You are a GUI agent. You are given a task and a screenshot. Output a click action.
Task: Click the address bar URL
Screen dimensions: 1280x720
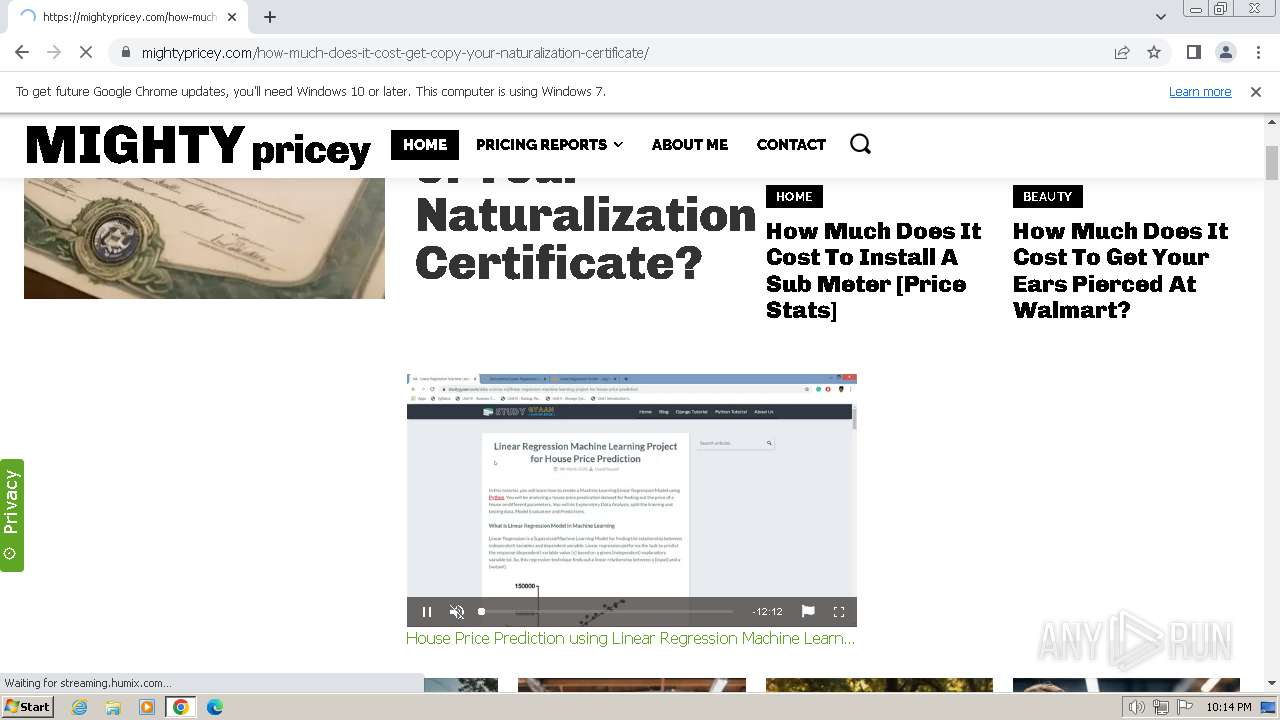point(395,53)
